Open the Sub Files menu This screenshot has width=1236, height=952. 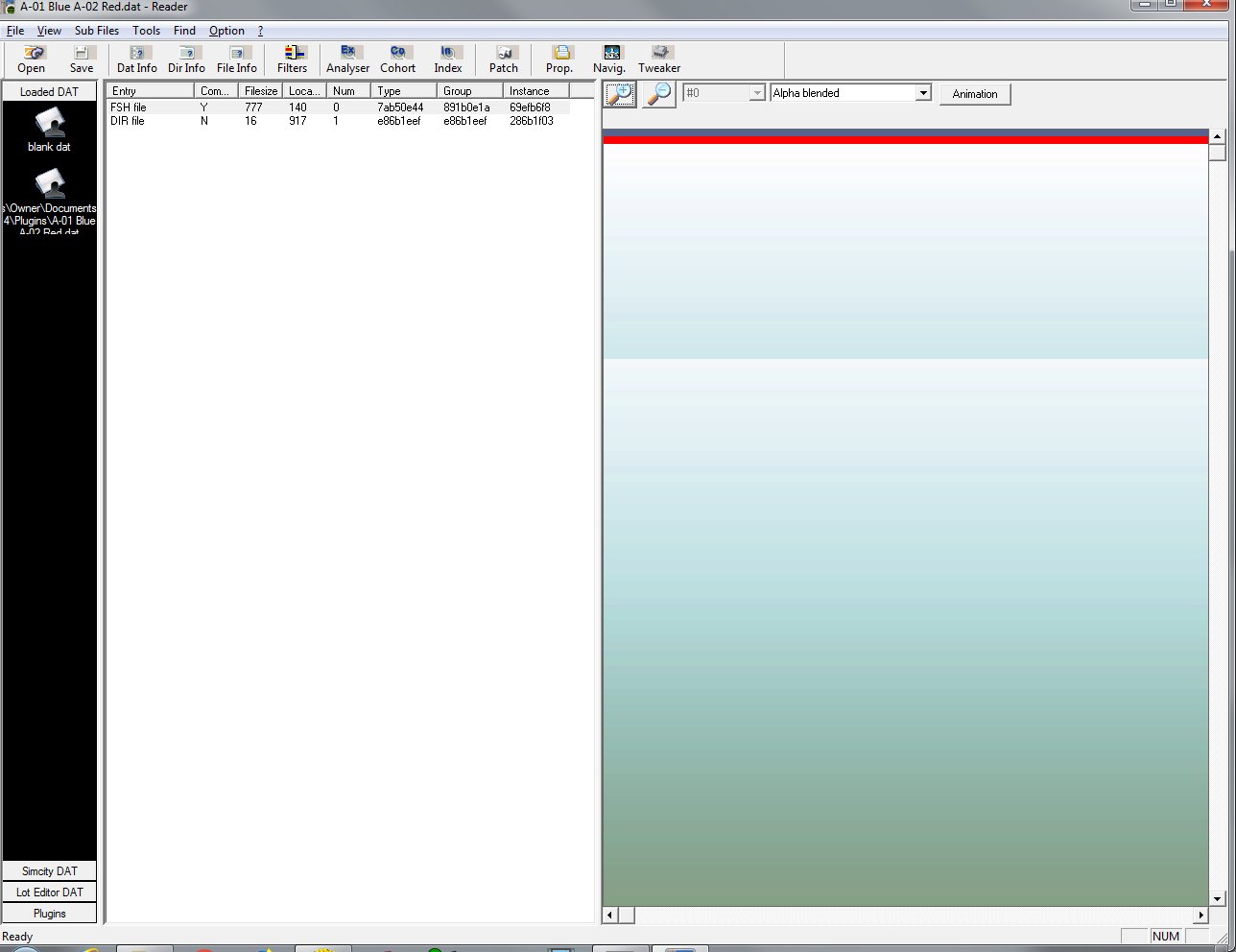[x=97, y=31]
